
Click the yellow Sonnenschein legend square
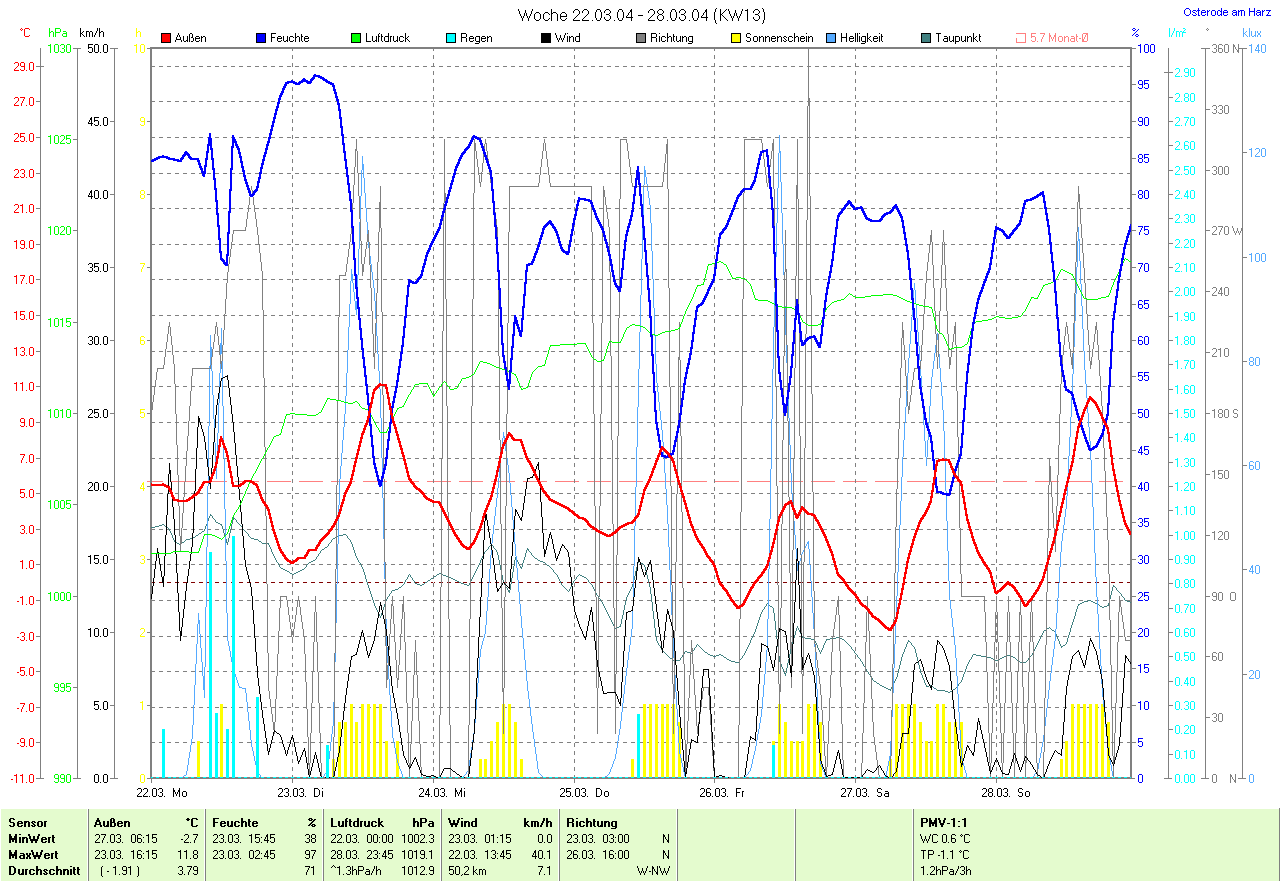coord(736,38)
